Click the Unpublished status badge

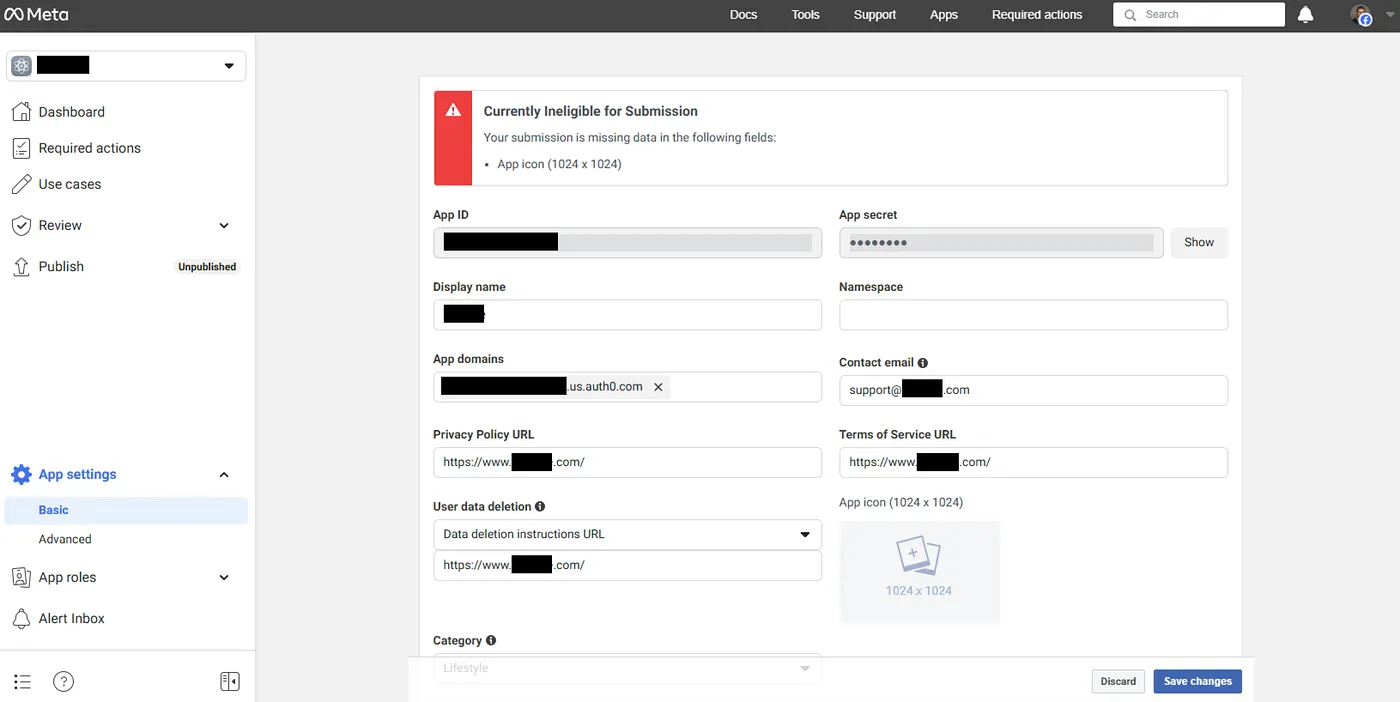pyautogui.click(x=207, y=267)
